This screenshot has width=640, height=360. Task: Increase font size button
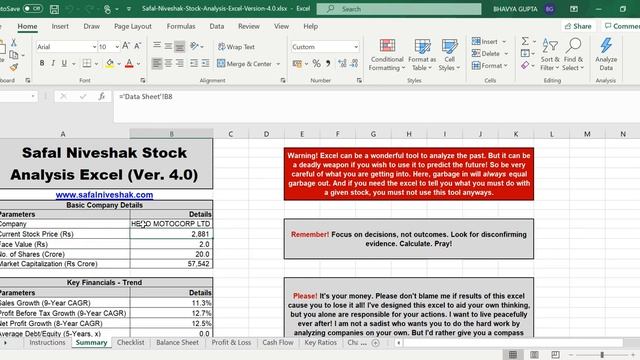click(x=126, y=46)
